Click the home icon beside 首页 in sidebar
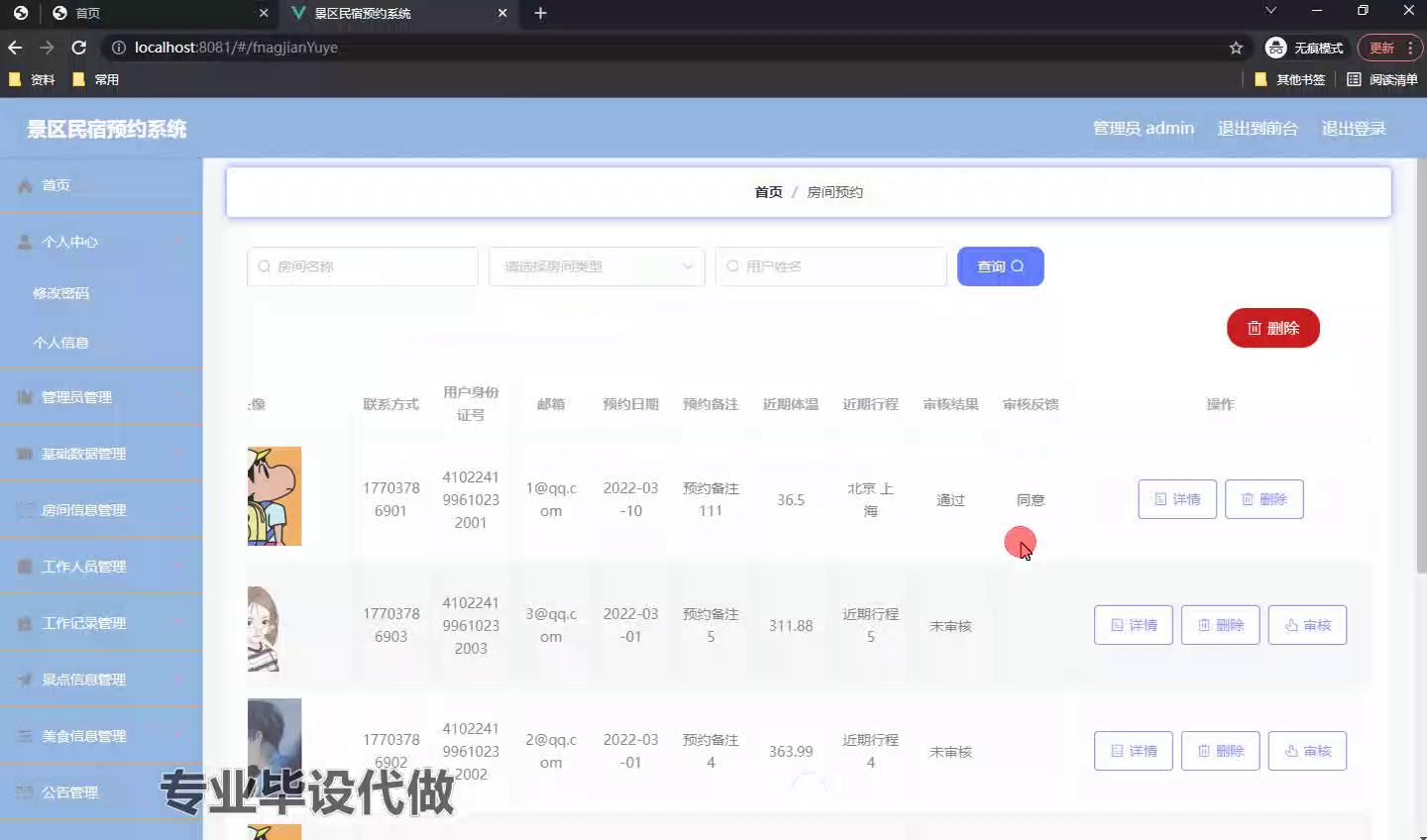The image size is (1427, 840). 25,186
